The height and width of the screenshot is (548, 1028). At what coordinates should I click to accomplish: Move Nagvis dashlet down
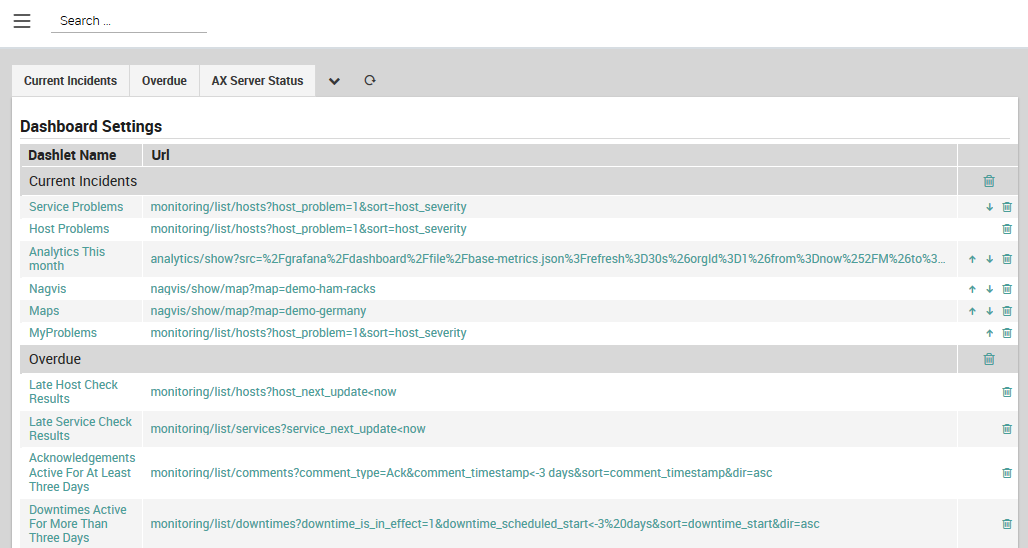click(x=989, y=289)
